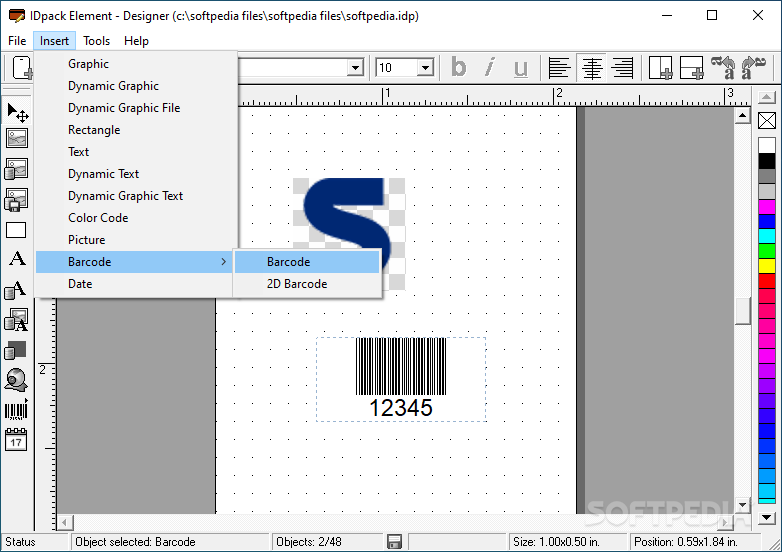Toggle underline text formatting
Image resolution: width=782 pixels, height=552 pixels.
coord(520,67)
